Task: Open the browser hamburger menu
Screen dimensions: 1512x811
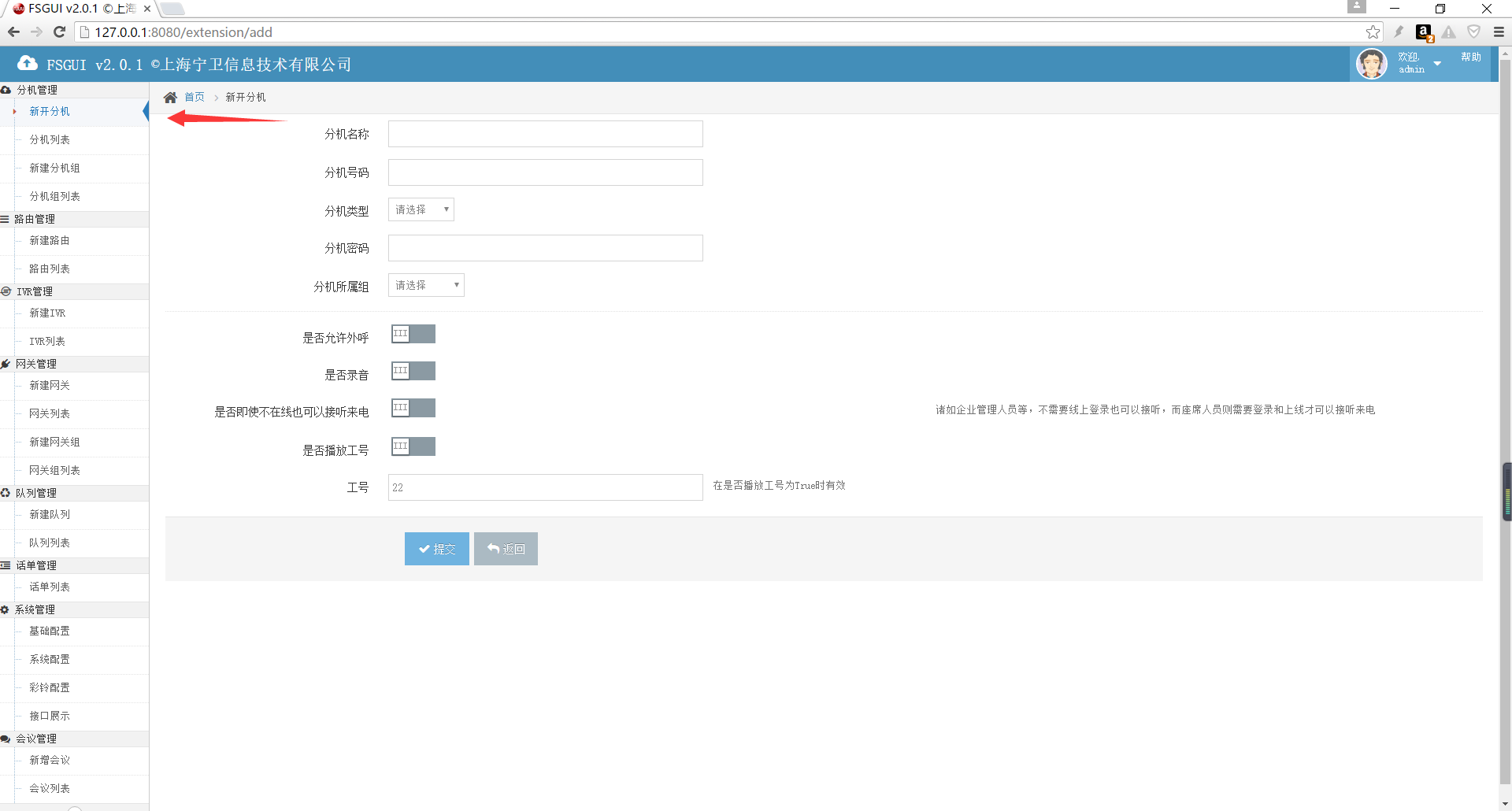Action: [x=1499, y=32]
